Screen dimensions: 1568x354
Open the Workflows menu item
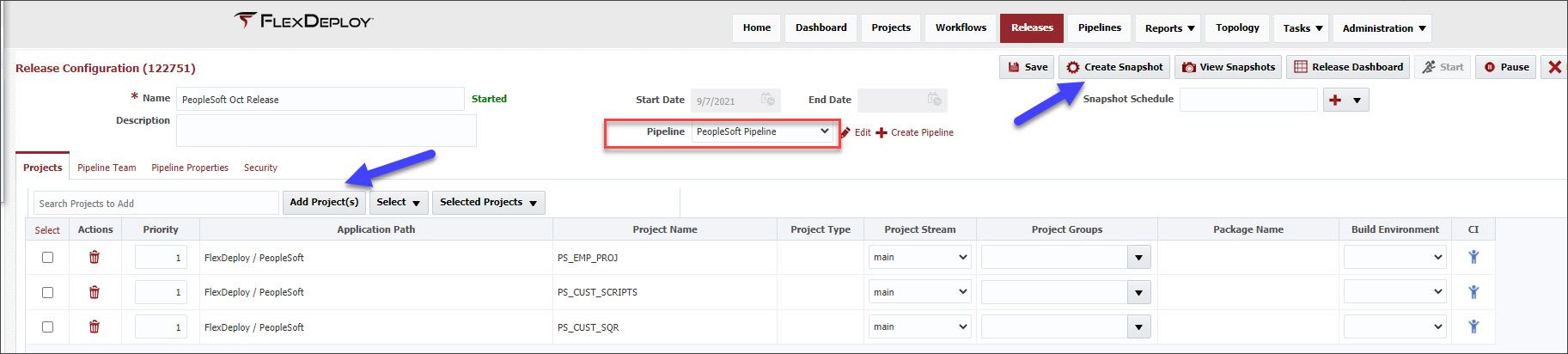click(x=961, y=27)
